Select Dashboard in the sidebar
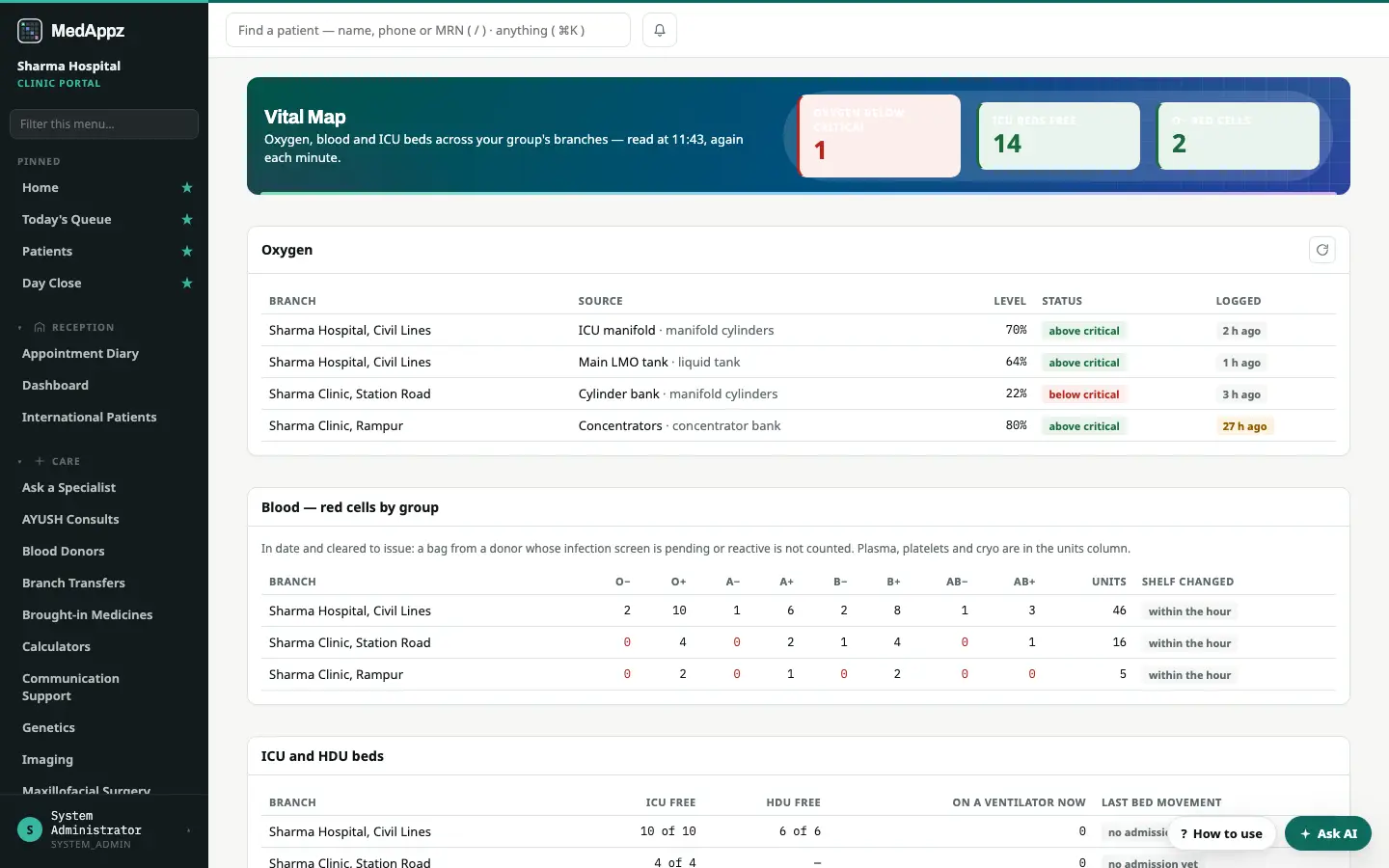This screenshot has height=868, width=1389. 55,385
